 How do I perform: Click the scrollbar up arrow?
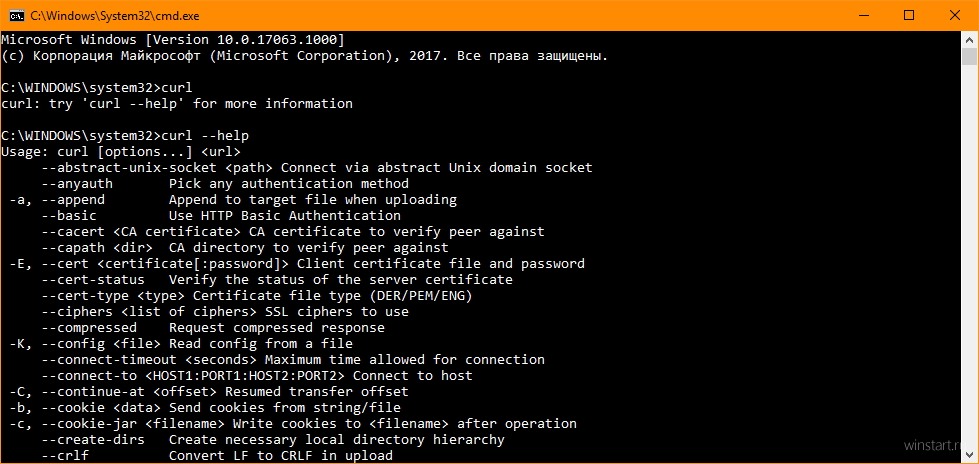969,39
